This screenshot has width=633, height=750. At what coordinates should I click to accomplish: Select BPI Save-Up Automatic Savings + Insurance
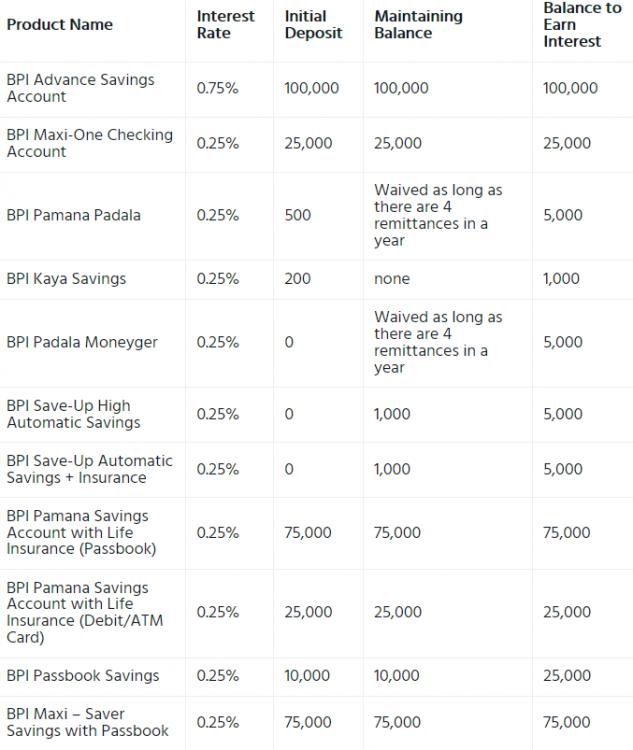[89, 469]
